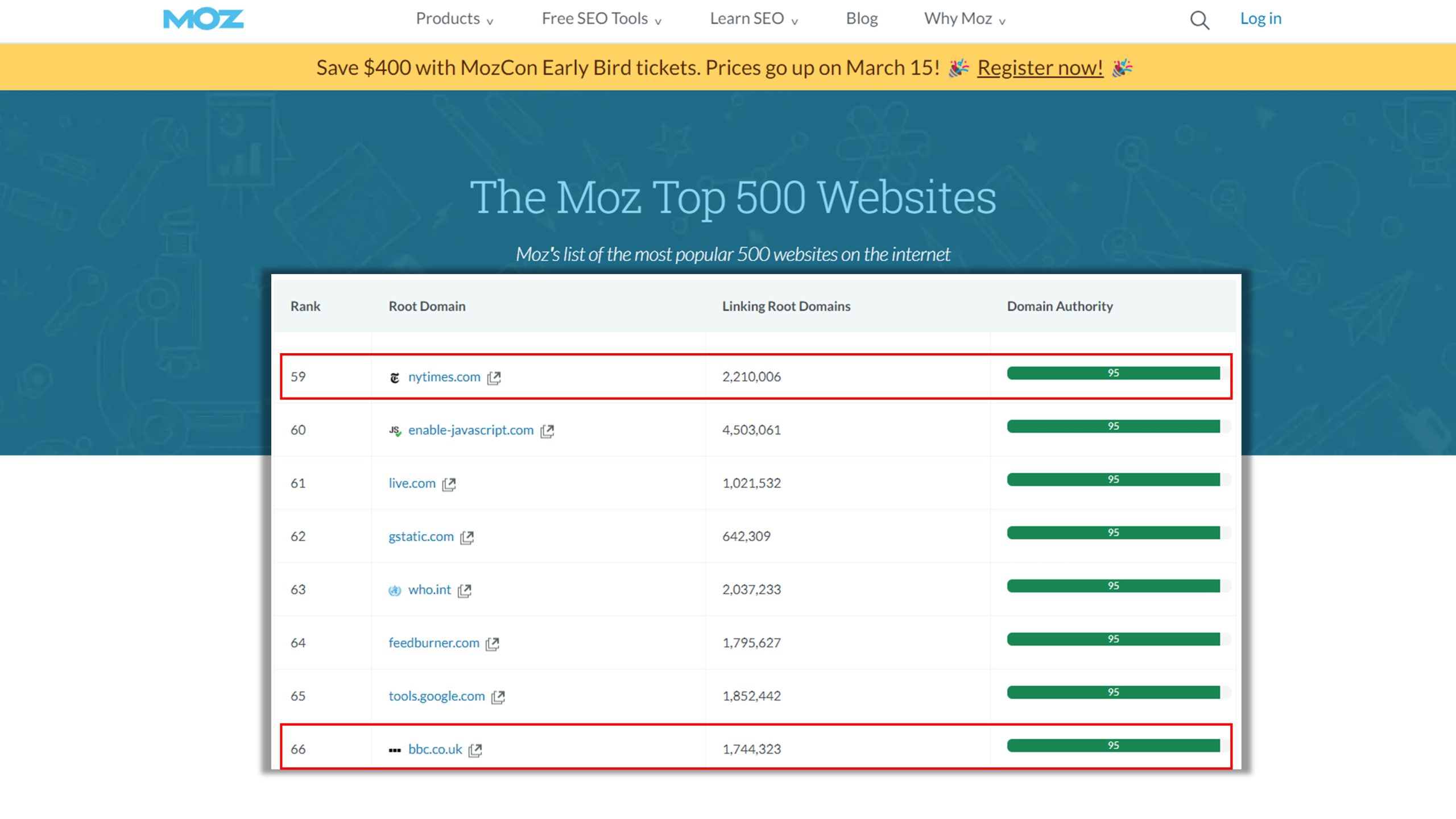Viewport: 1456px width, 819px height.
Task: Click the bbc.co.uk favicon
Action: pos(395,750)
